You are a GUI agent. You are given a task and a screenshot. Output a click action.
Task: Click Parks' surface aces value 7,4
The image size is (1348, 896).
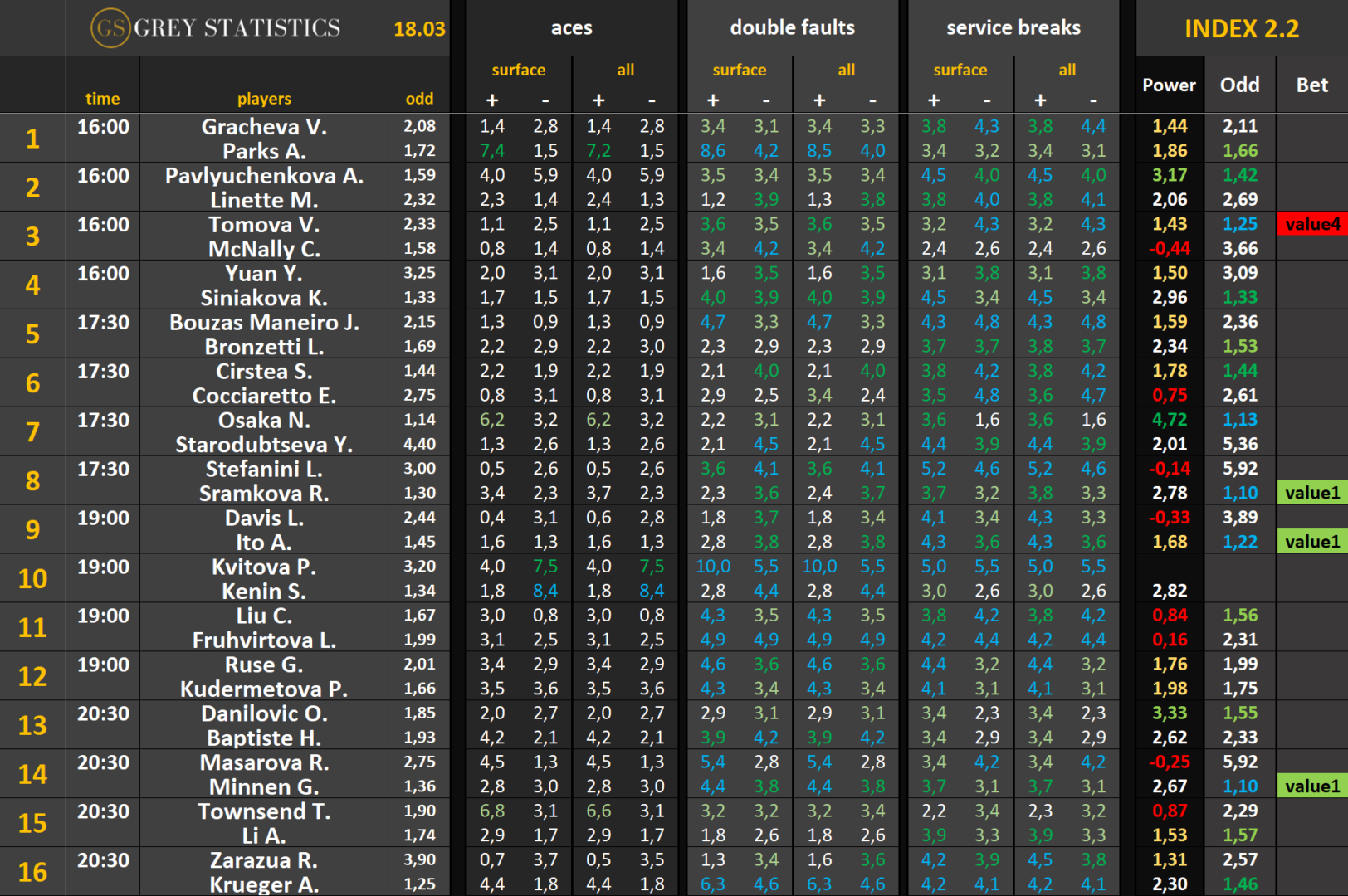[492, 152]
